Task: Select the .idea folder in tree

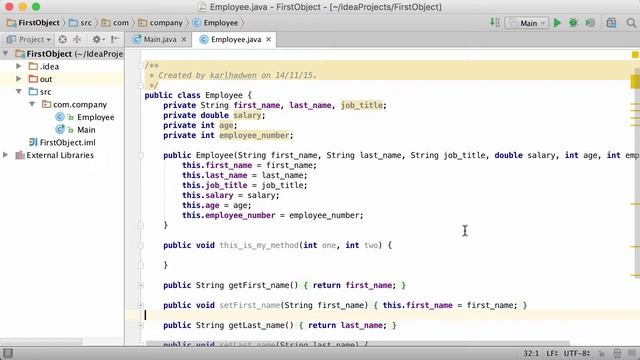Action: pyautogui.click(x=49, y=67)
